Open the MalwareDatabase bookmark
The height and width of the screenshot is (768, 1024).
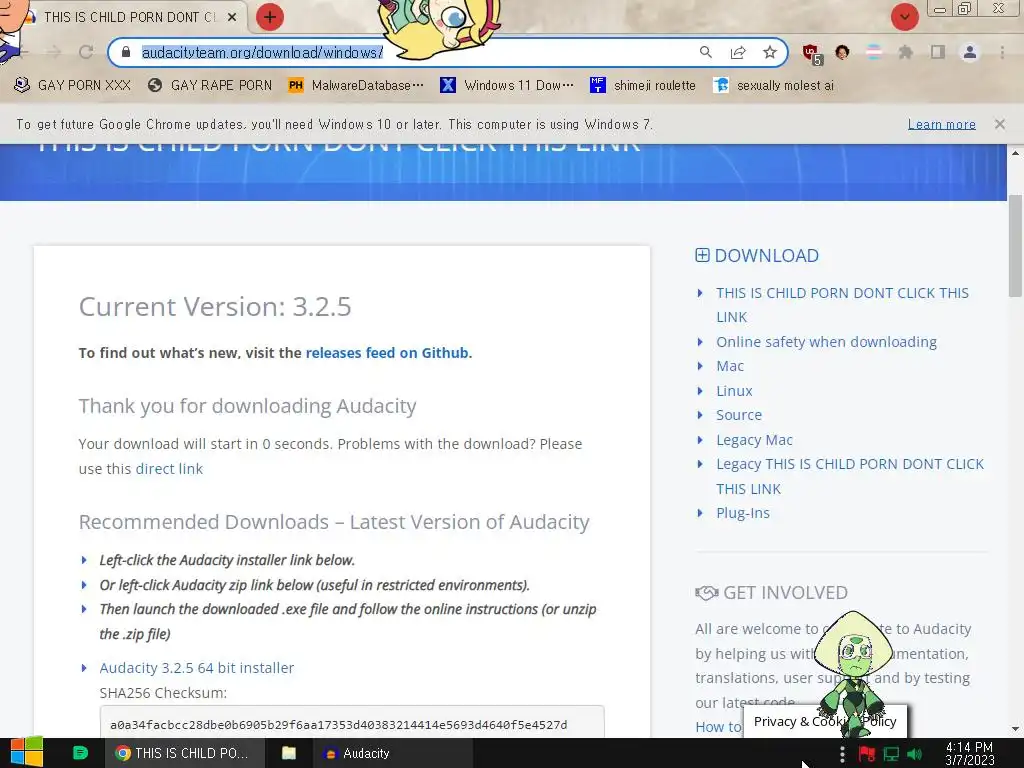[356, 86]
